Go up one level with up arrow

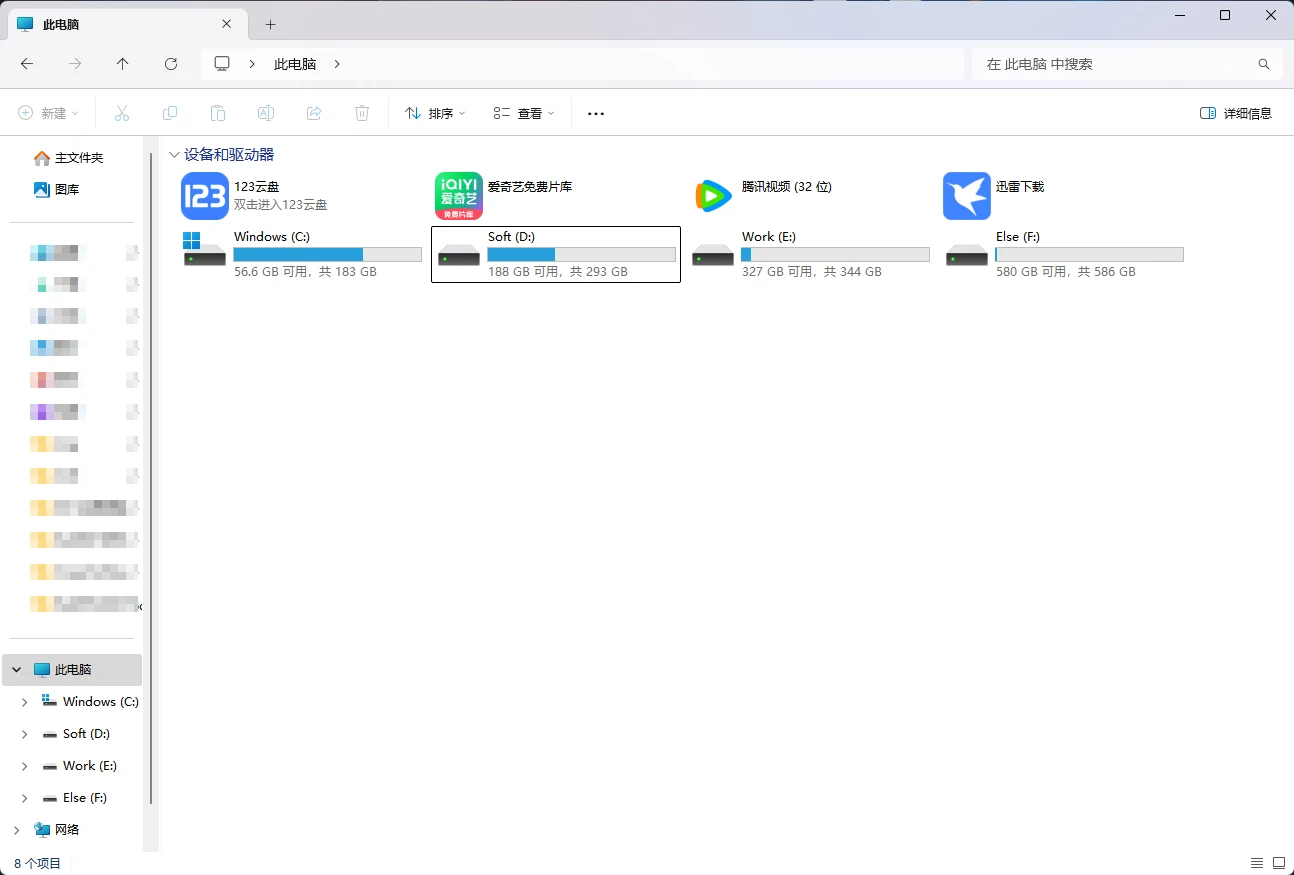[x=122, y=64]
